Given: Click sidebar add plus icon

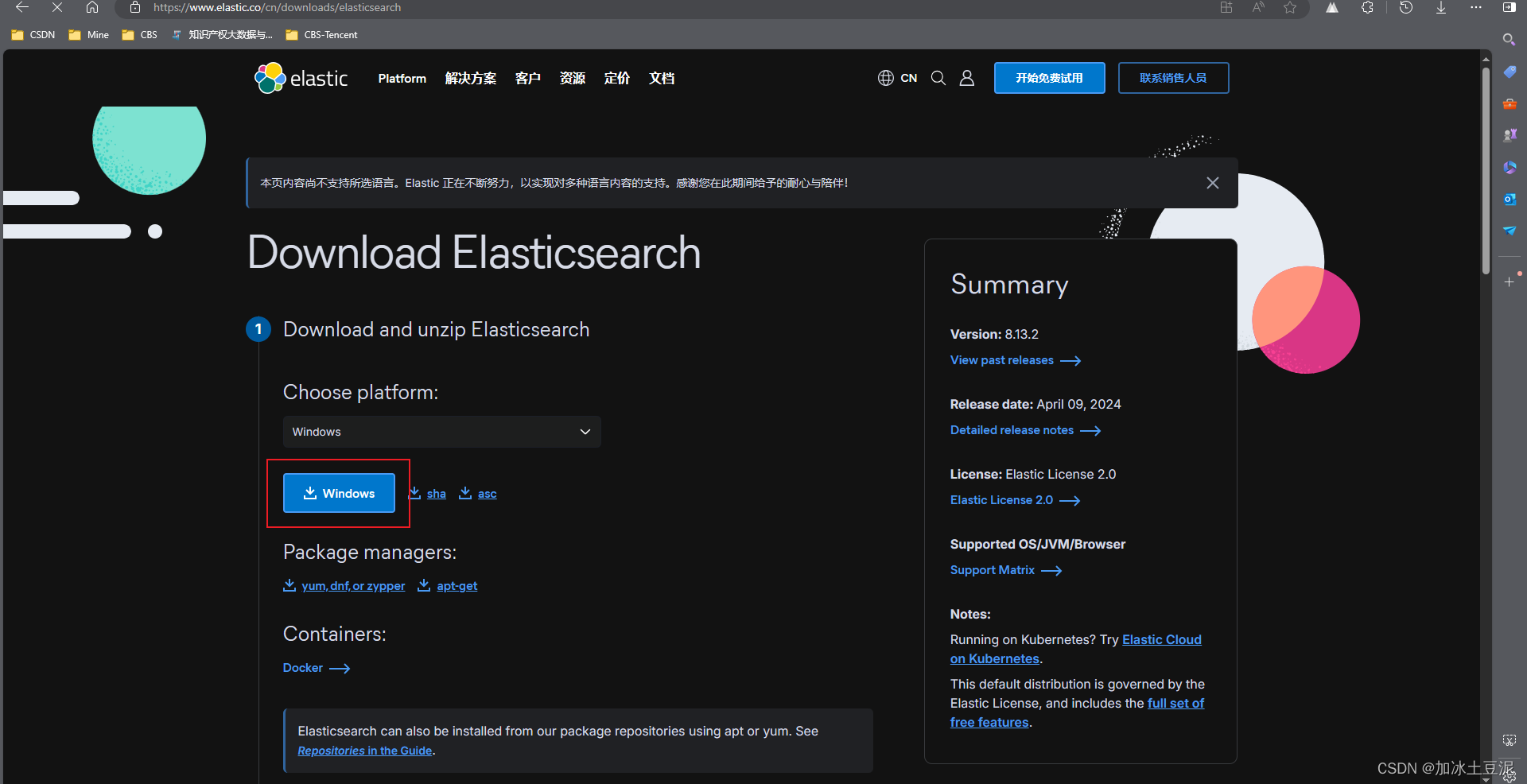Looking at the screenshot, I should click(x=1509, y=281).
